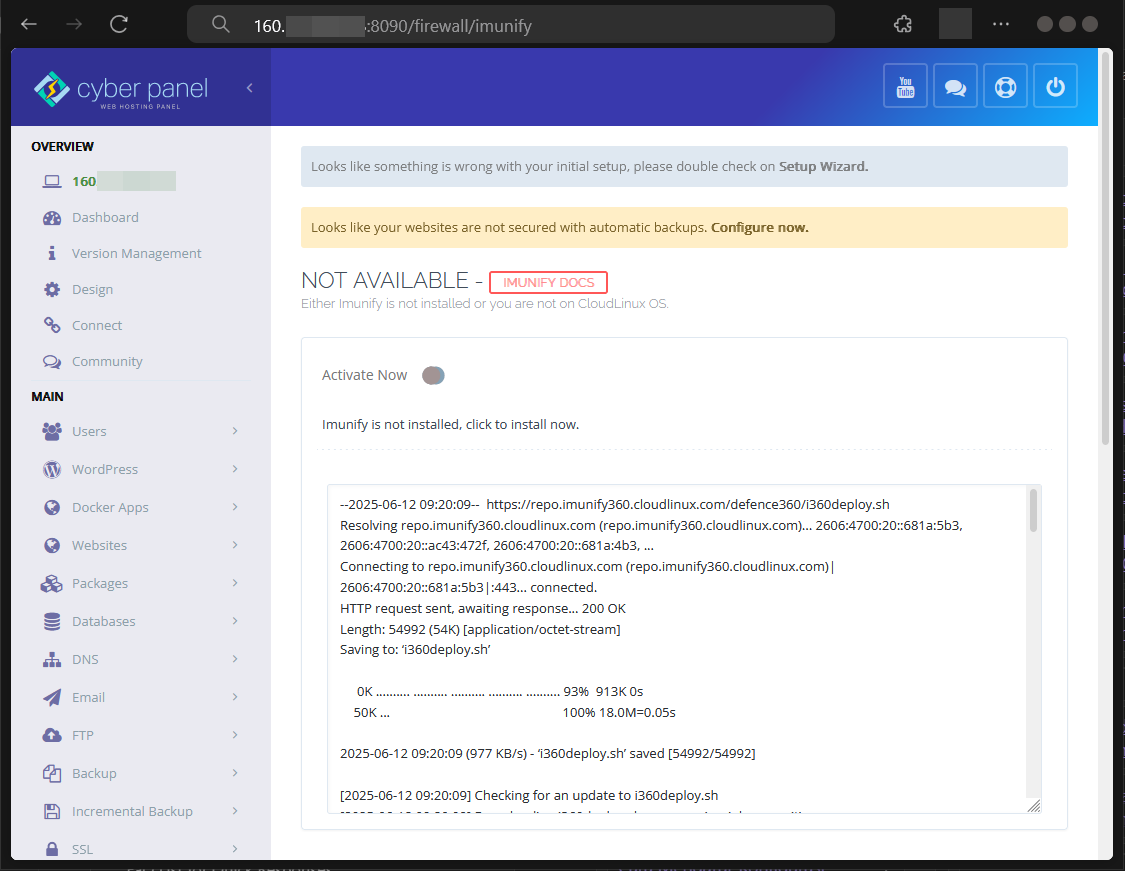Click the Packages cubes icon
This screenshot has height=871, width=1125.
click(52, 583)
